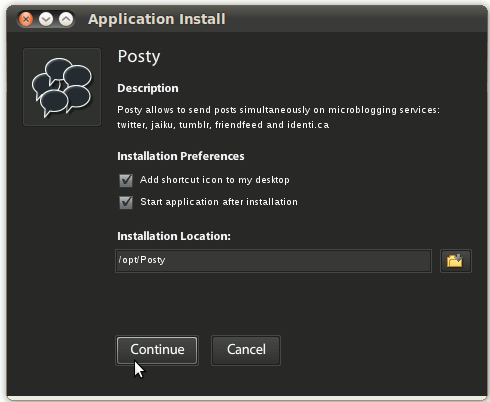This screenshot has width=490, height=402.
Task: Click the 'Posty allows to send posts' description line
Action: [x=278, y=110]
